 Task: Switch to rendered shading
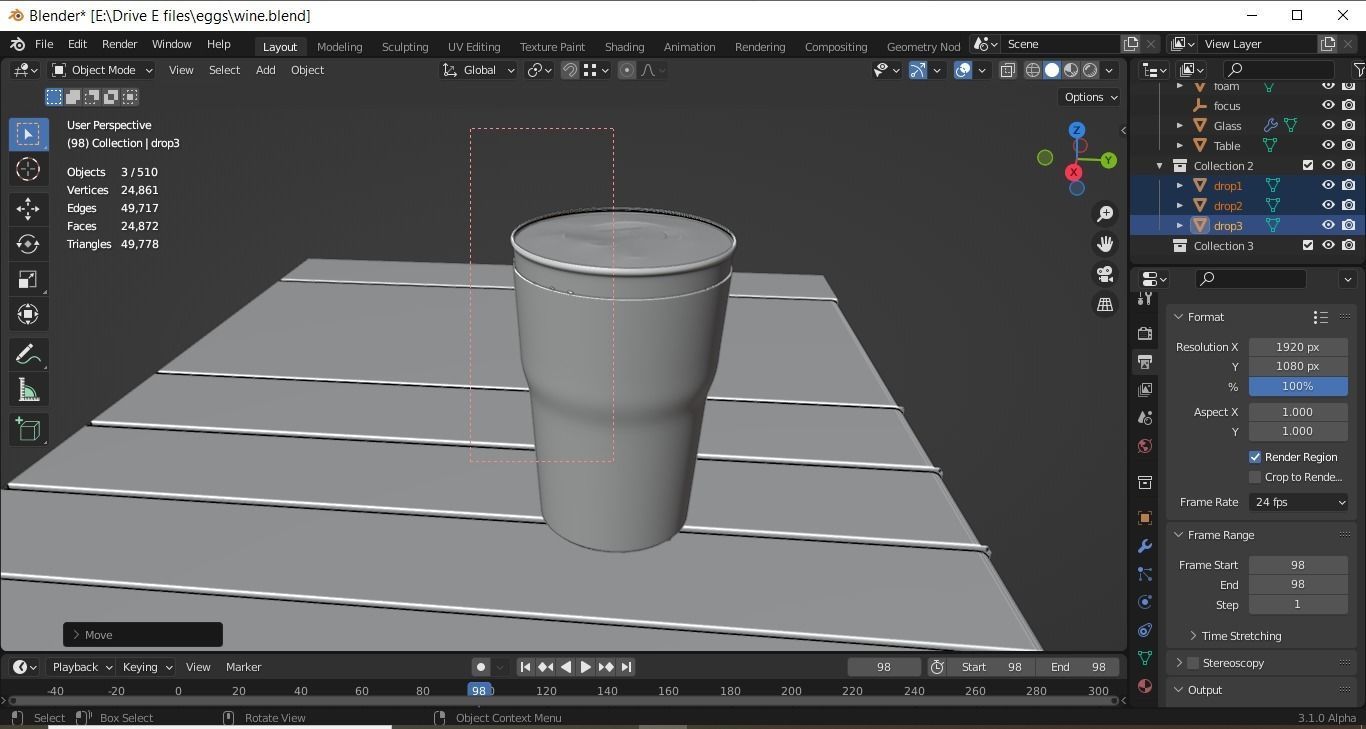[1090, 70]
